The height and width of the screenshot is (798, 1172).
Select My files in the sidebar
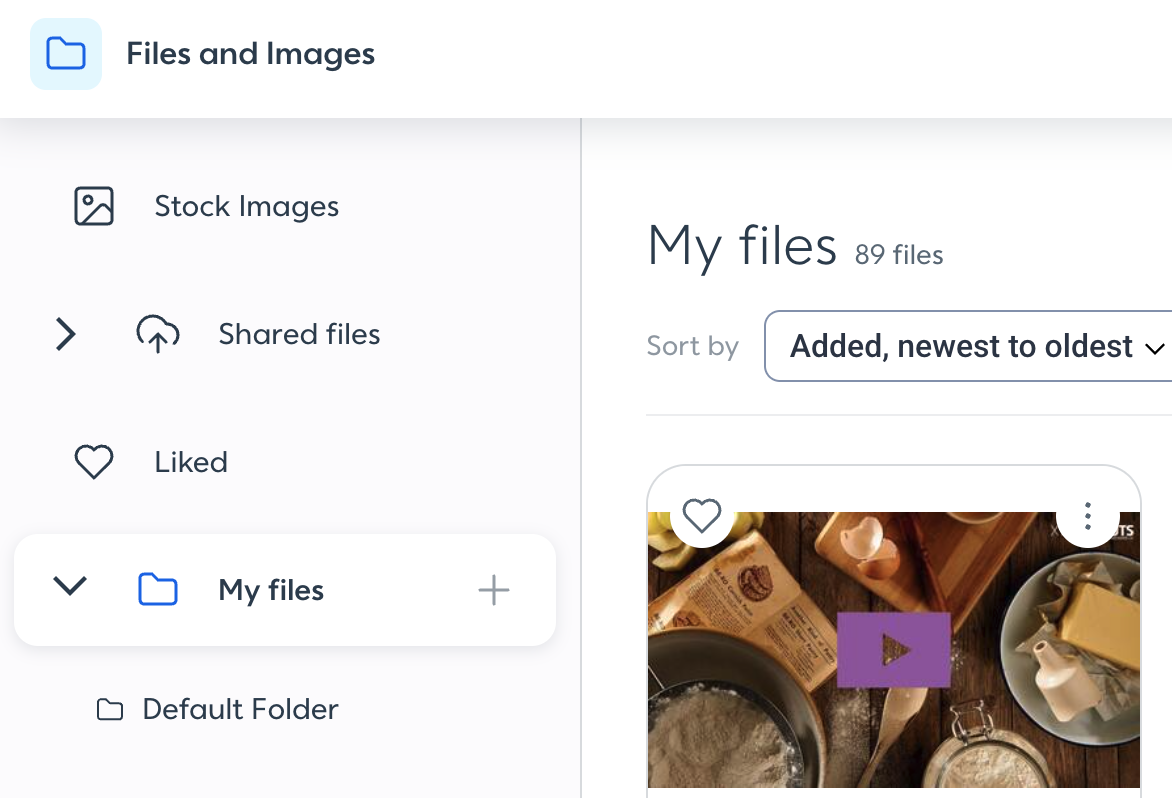click(x=285, y=590)
